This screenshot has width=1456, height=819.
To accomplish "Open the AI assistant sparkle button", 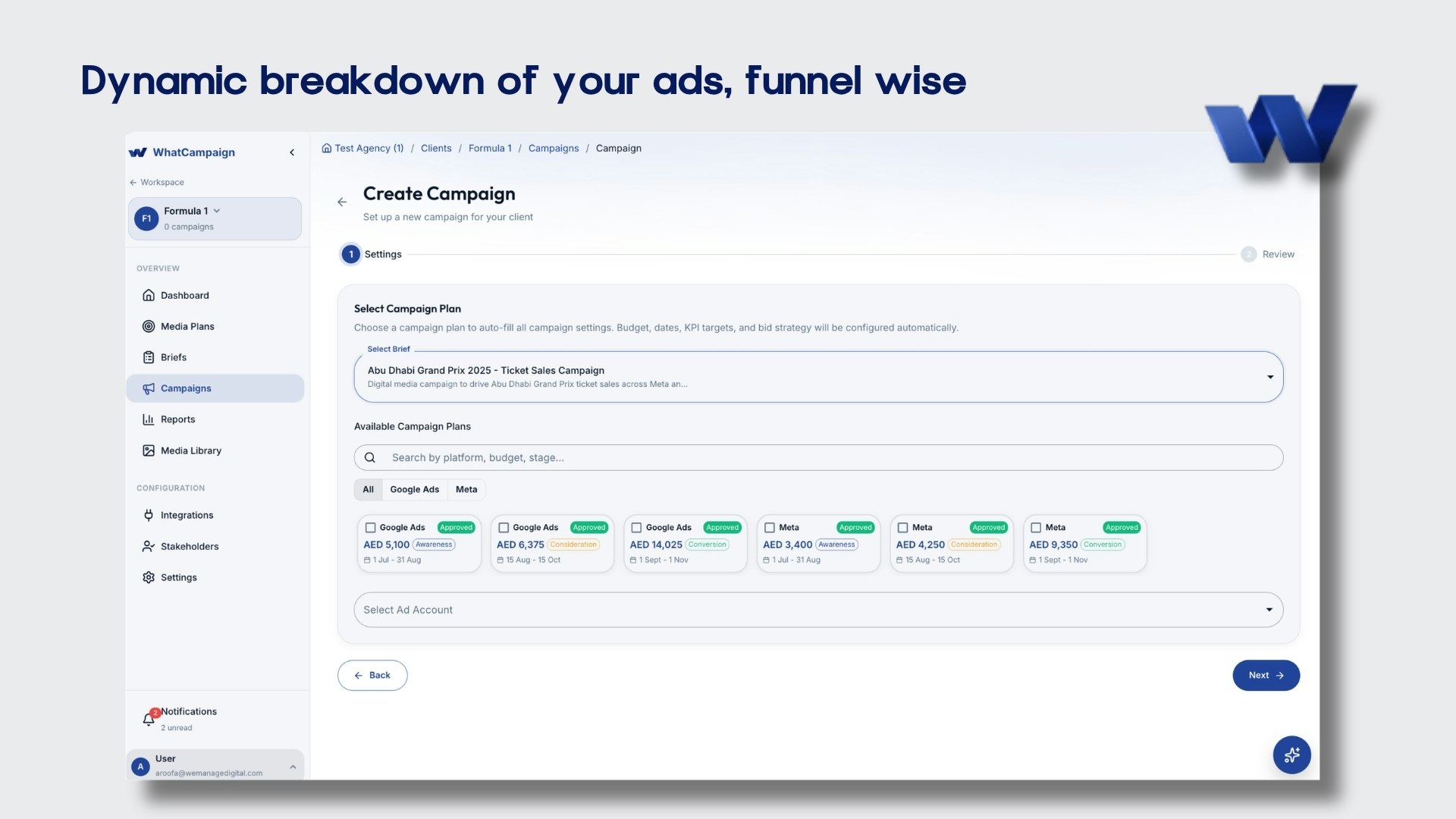I will 1291,755.
